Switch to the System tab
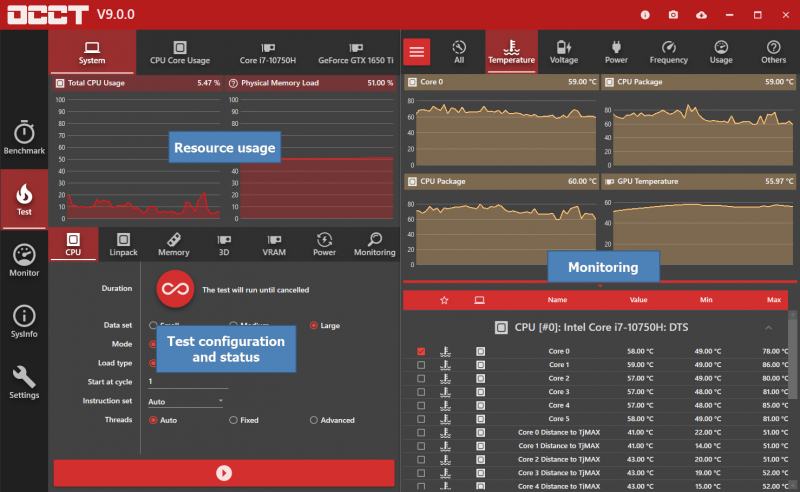Screen dimensions: 800x492 click(x=92, y=52)
